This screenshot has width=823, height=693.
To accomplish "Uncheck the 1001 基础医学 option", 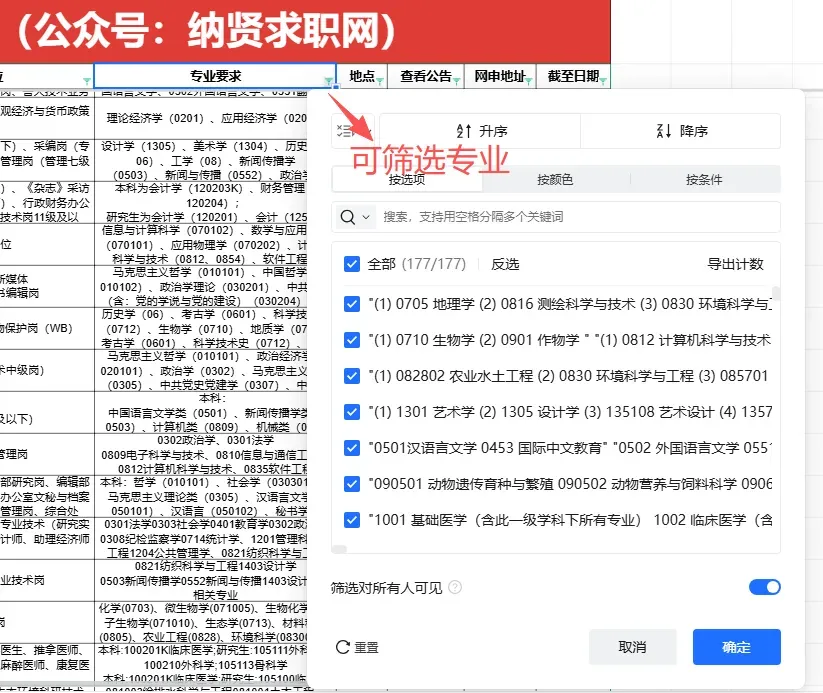I will (352, 520).
